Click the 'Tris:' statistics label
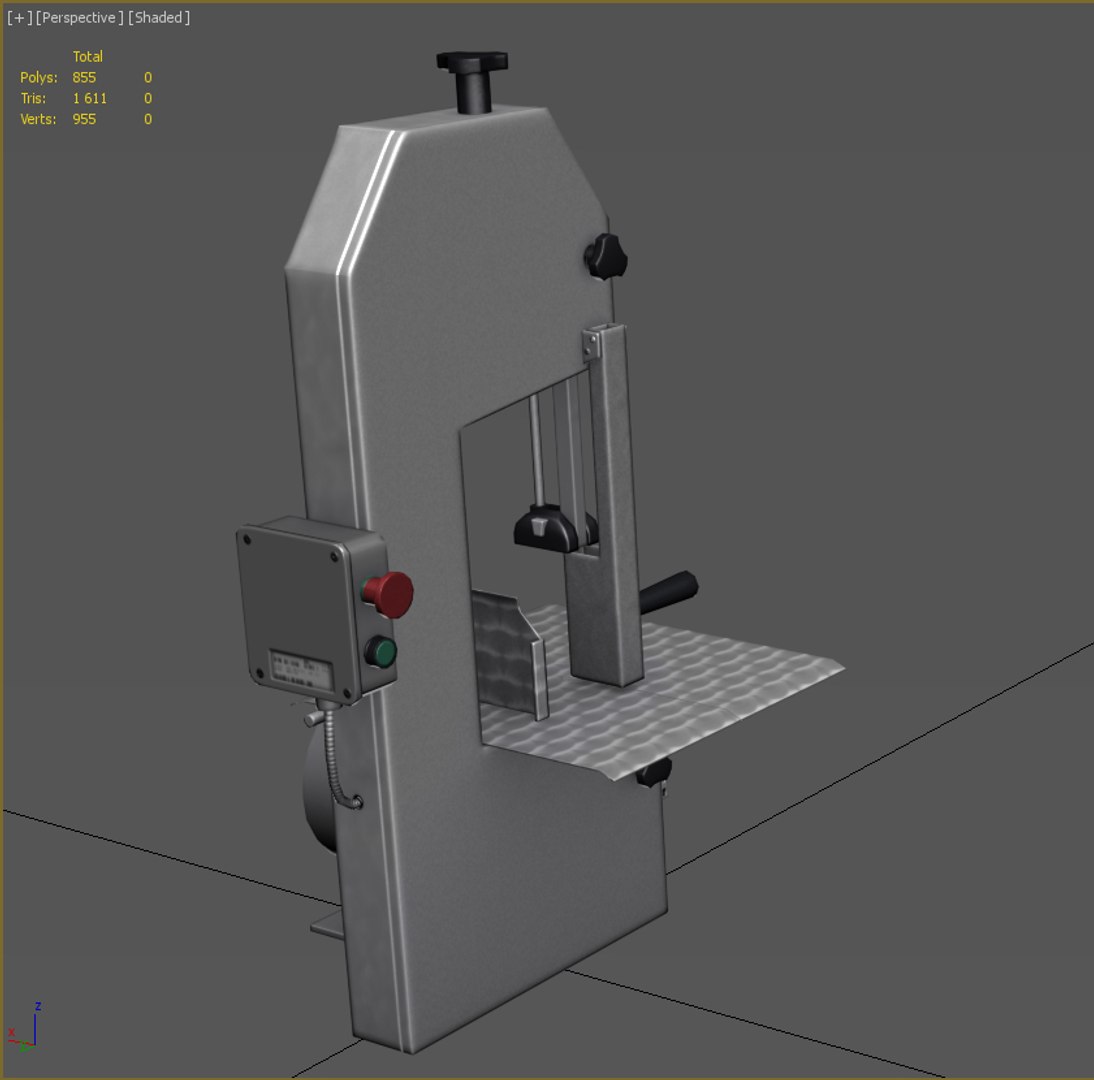 [x=33, y=98]
